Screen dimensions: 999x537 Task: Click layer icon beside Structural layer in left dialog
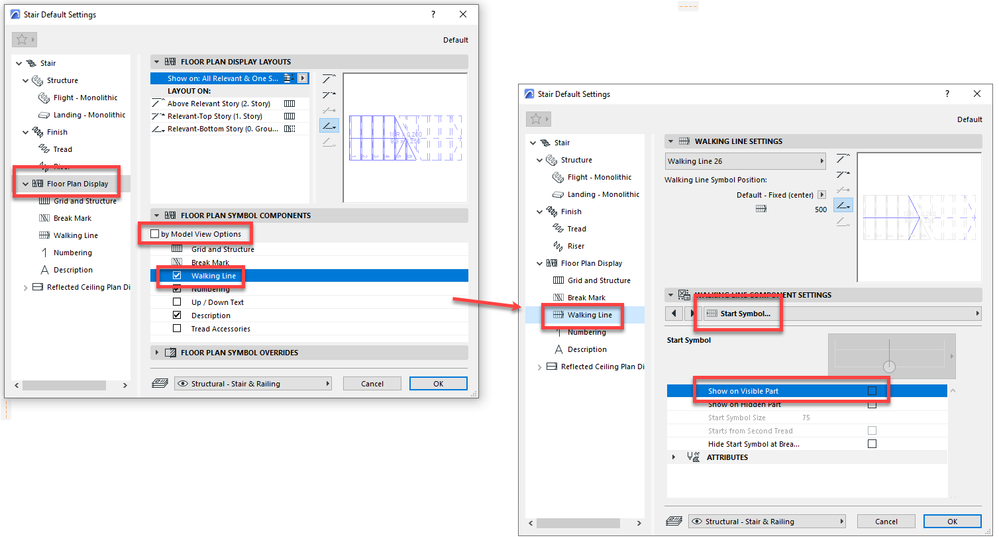(160, 383)
